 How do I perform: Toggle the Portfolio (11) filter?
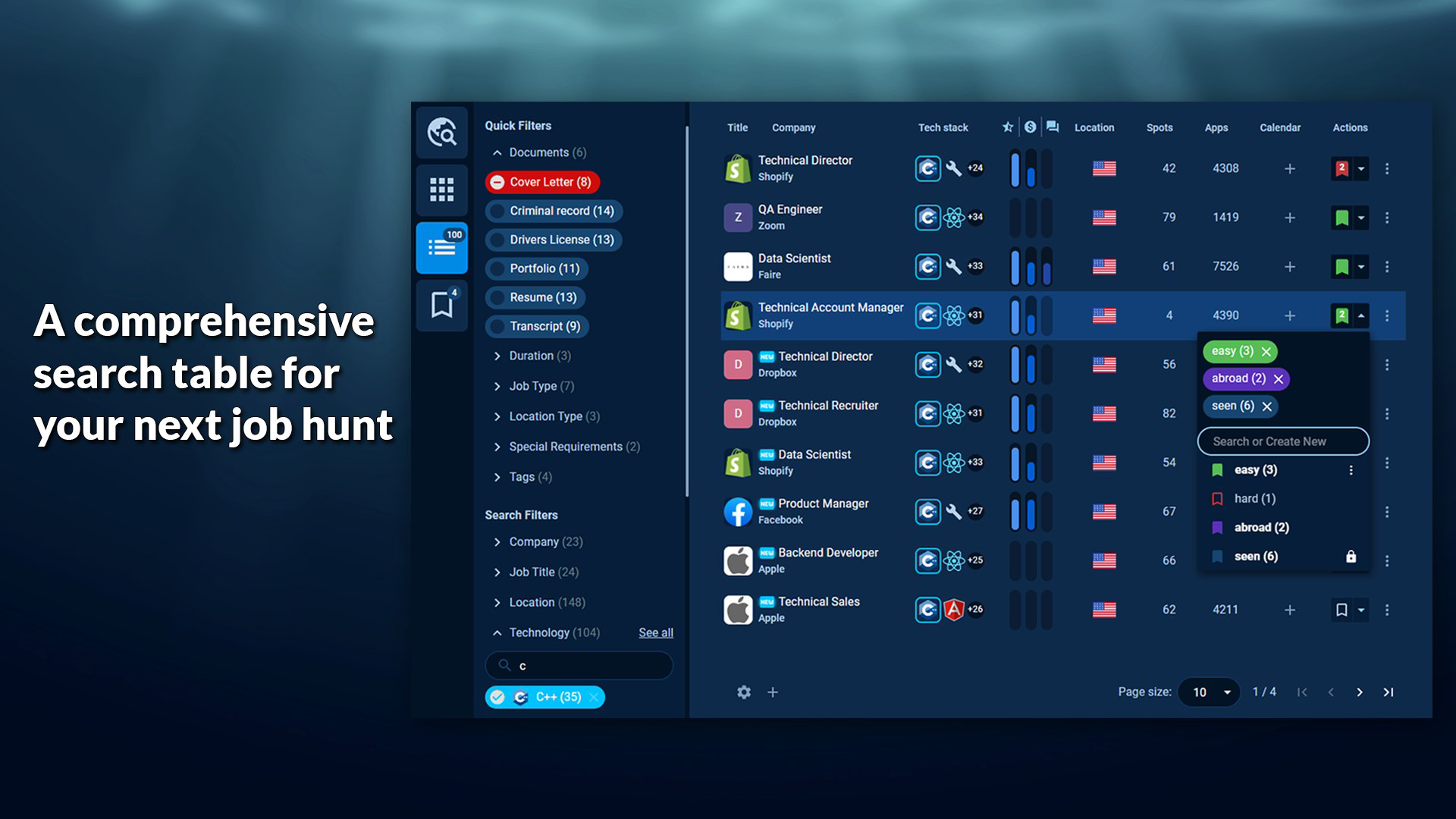pyautogui.click(x=536, y=268)
